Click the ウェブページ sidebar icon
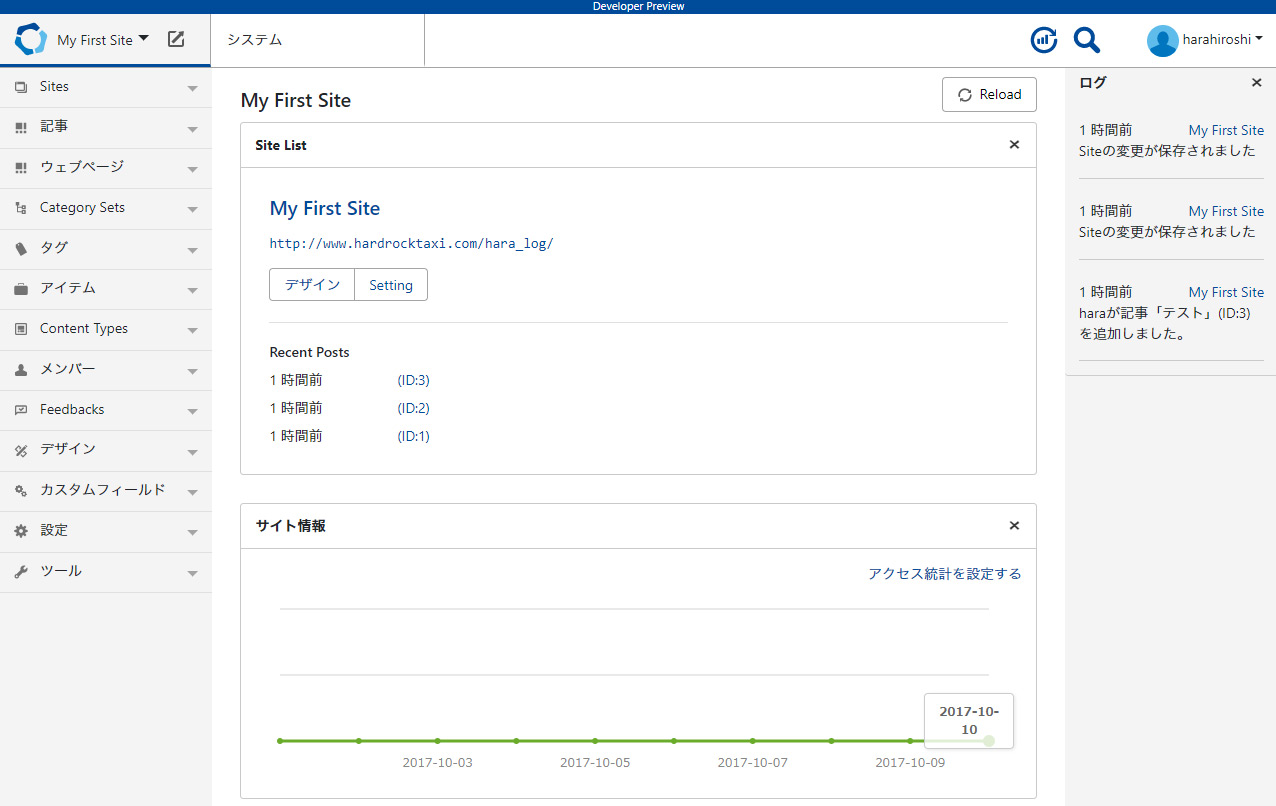 pos(21,168)
